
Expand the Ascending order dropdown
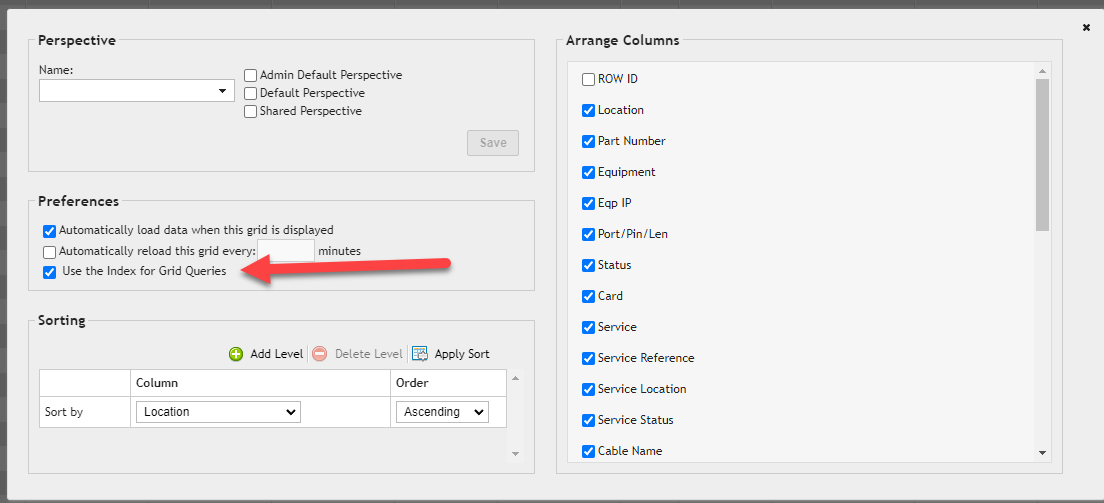[442, 412]
